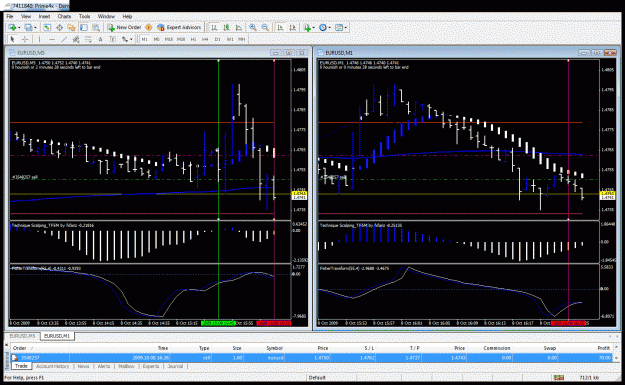Zoom out of the chart
The image size is (625, 385).
coord(265,28)
